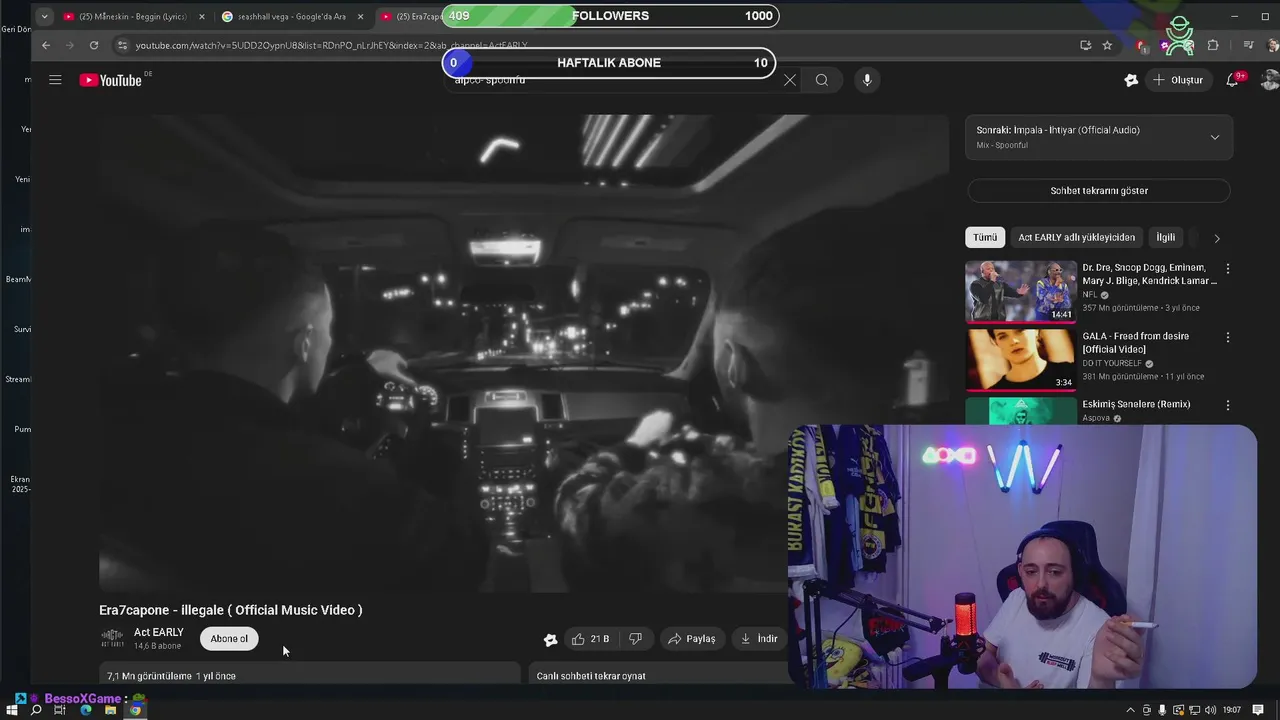Close the Måneskin - Beggin tab
Screen dimensions: 1280x720
(x=202, y=16)
